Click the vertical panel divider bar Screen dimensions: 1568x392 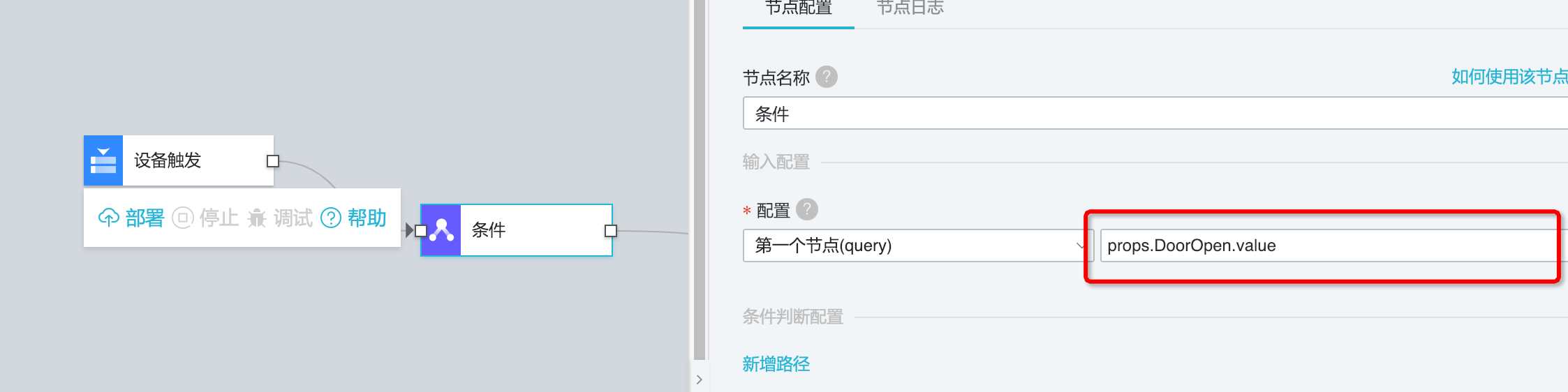pyautogui.click(x=700, y=180)
